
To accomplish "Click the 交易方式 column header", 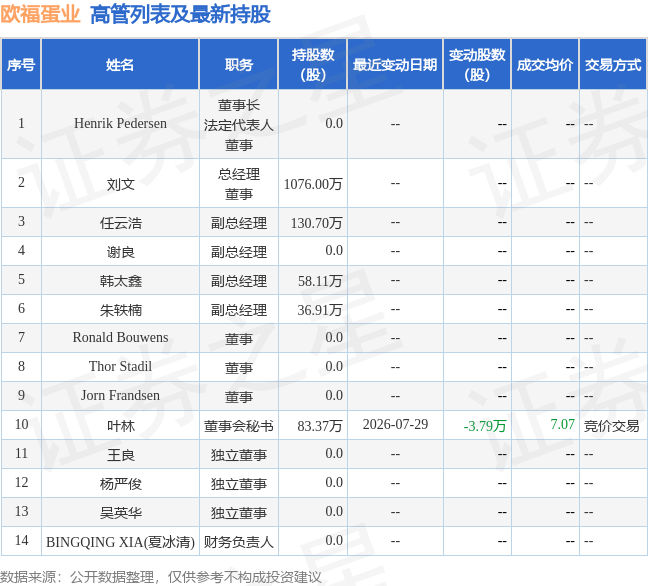I will pos(613,64).
